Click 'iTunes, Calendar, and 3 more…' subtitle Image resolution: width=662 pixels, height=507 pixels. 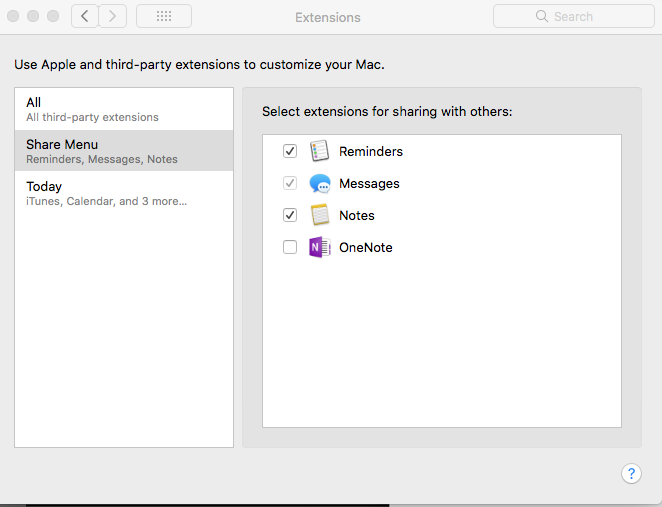(106, 201)
